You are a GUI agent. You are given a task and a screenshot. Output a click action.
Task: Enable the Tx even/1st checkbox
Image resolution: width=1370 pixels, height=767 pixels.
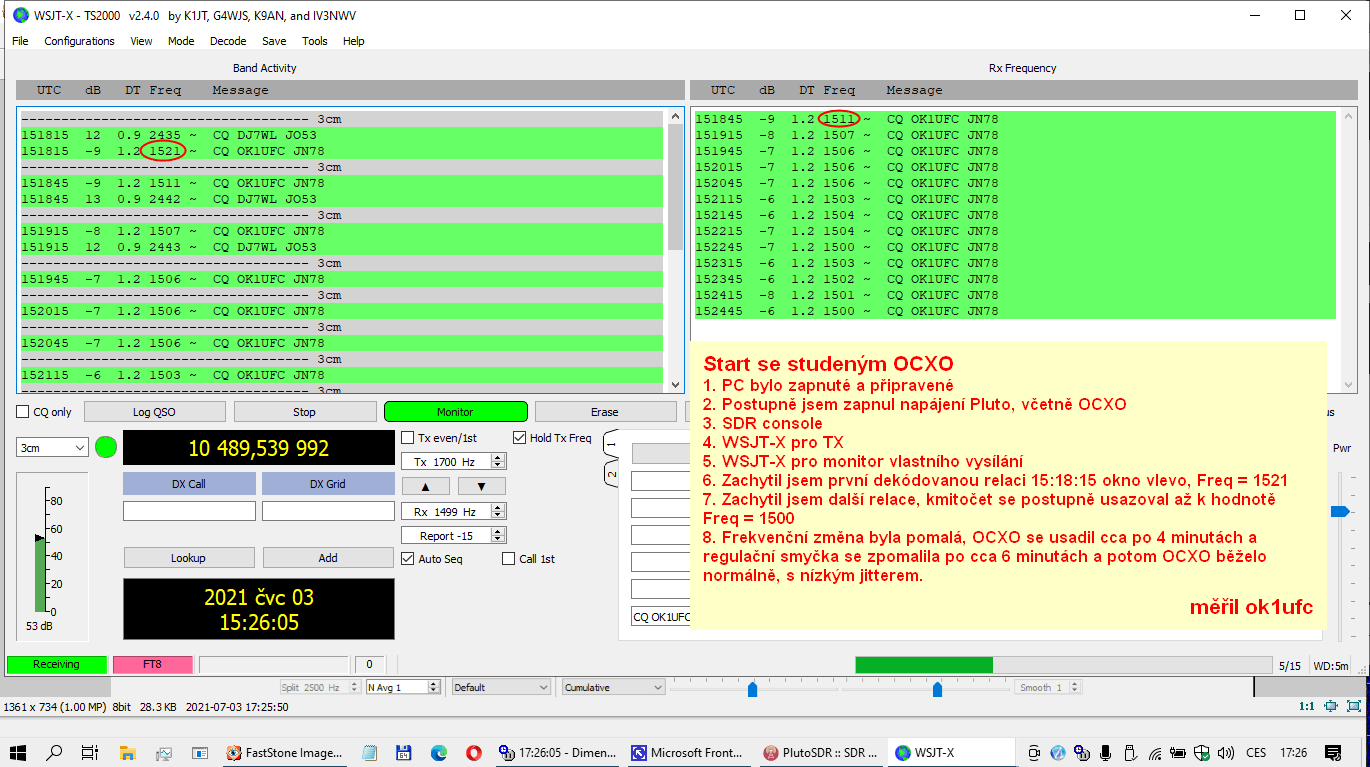(408, 438)
